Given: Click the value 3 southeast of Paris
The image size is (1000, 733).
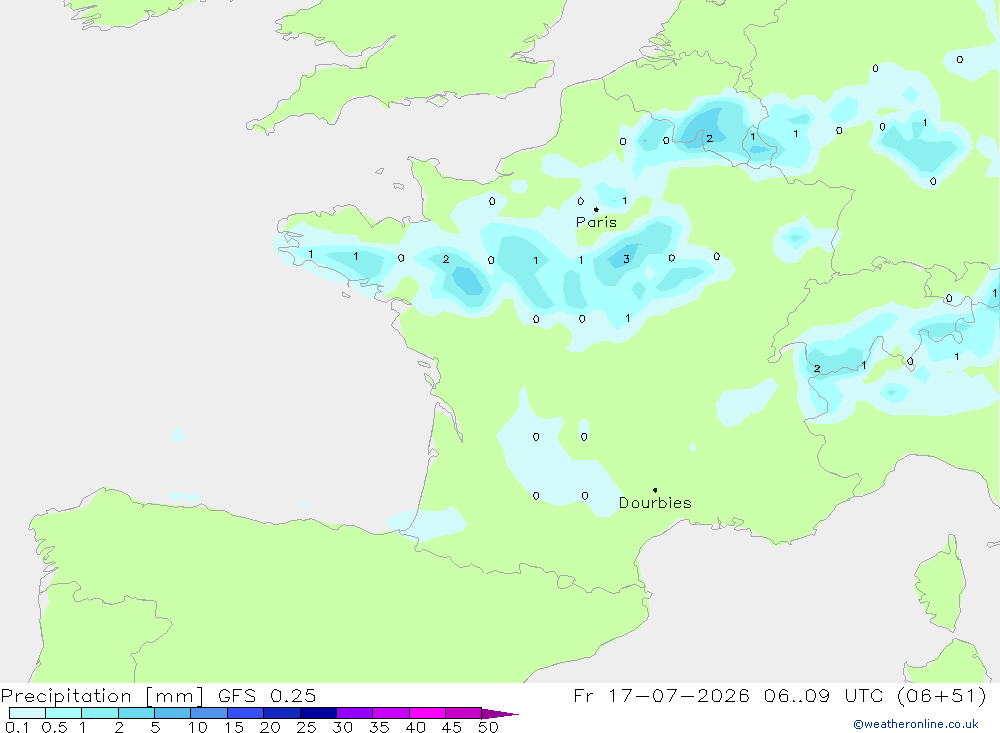Looking at the screenshot, I should point(626,259).
